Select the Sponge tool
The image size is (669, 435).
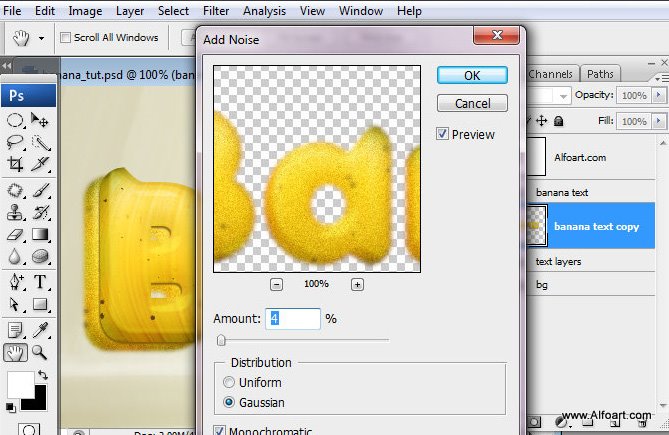[x=40, y=256]
